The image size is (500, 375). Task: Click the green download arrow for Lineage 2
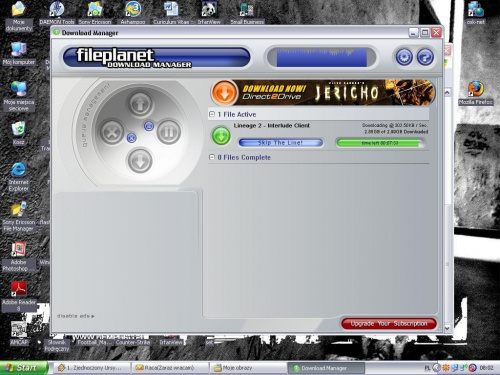point(221,136)
